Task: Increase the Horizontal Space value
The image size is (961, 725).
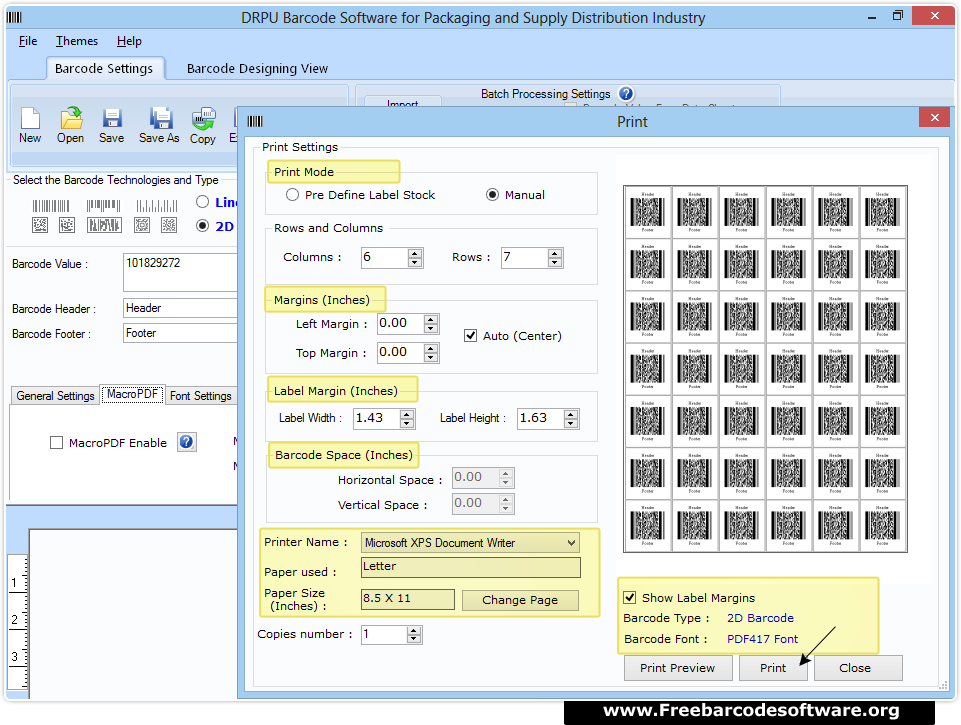Action: [x=506, y=474]
